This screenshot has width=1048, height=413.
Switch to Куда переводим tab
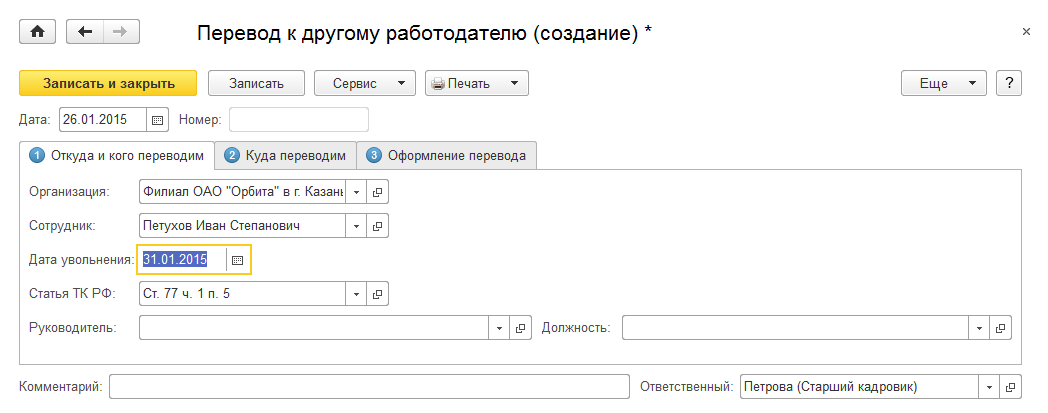(286, 155)
